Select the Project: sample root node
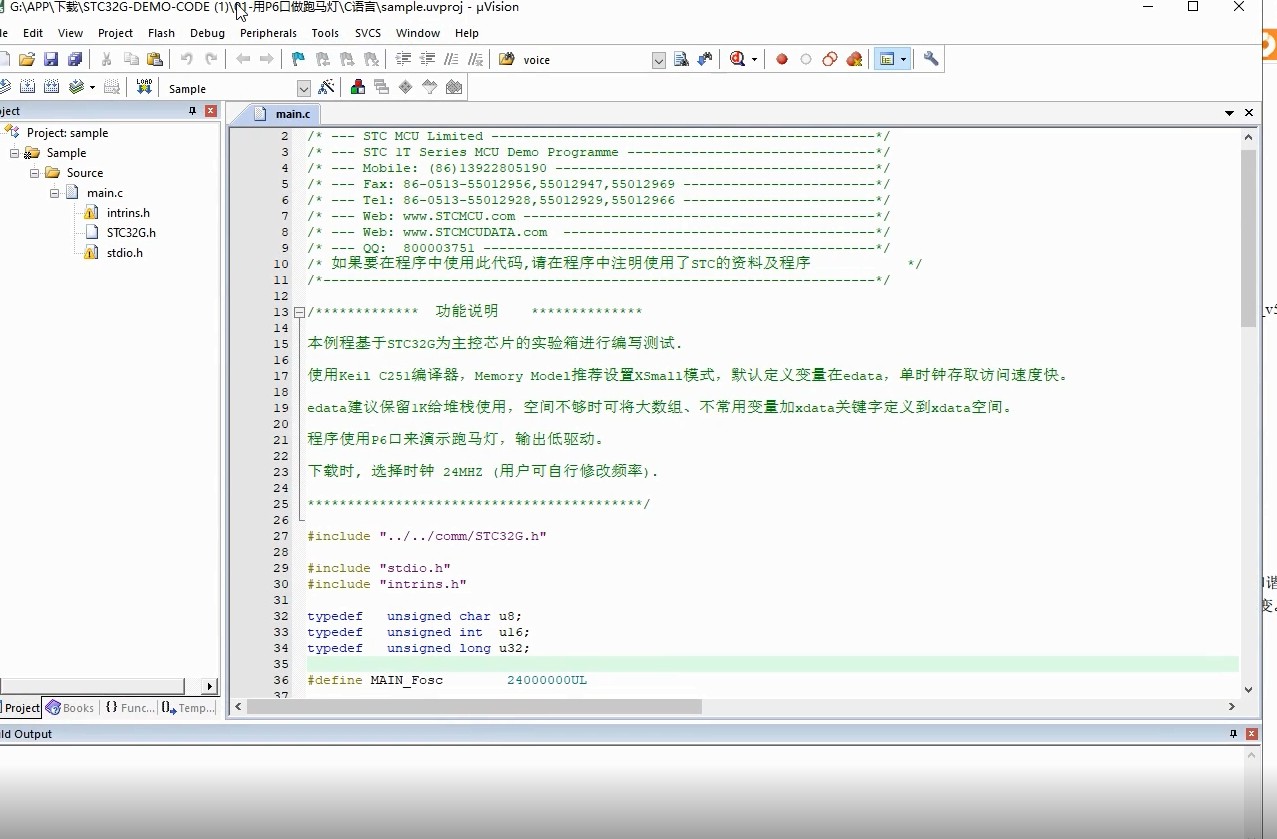The height and width of the screenshot is (839, 1277). coord(67,133)
